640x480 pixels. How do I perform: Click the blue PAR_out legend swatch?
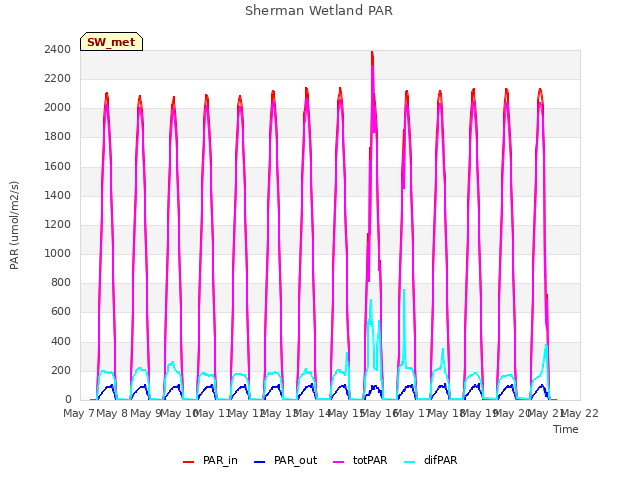point(259,462)
